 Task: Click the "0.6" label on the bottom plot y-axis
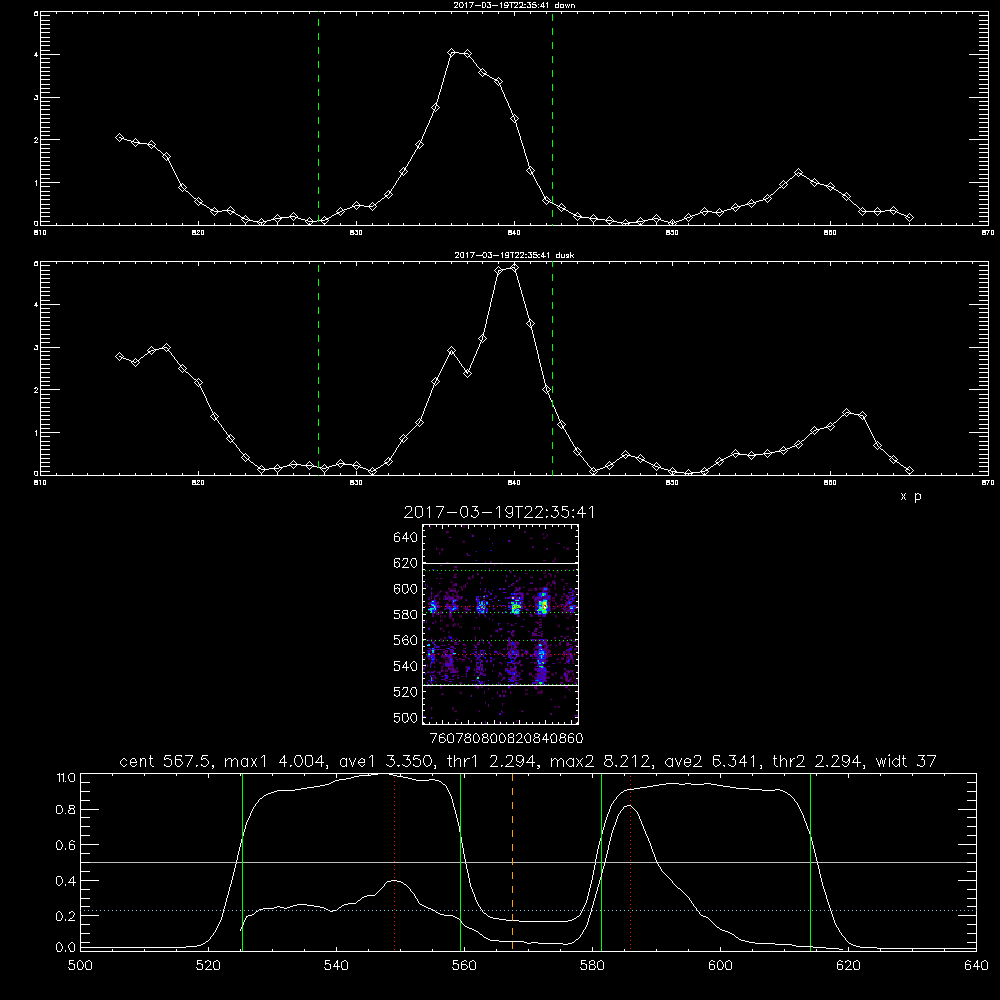click(x=66, y=845)
